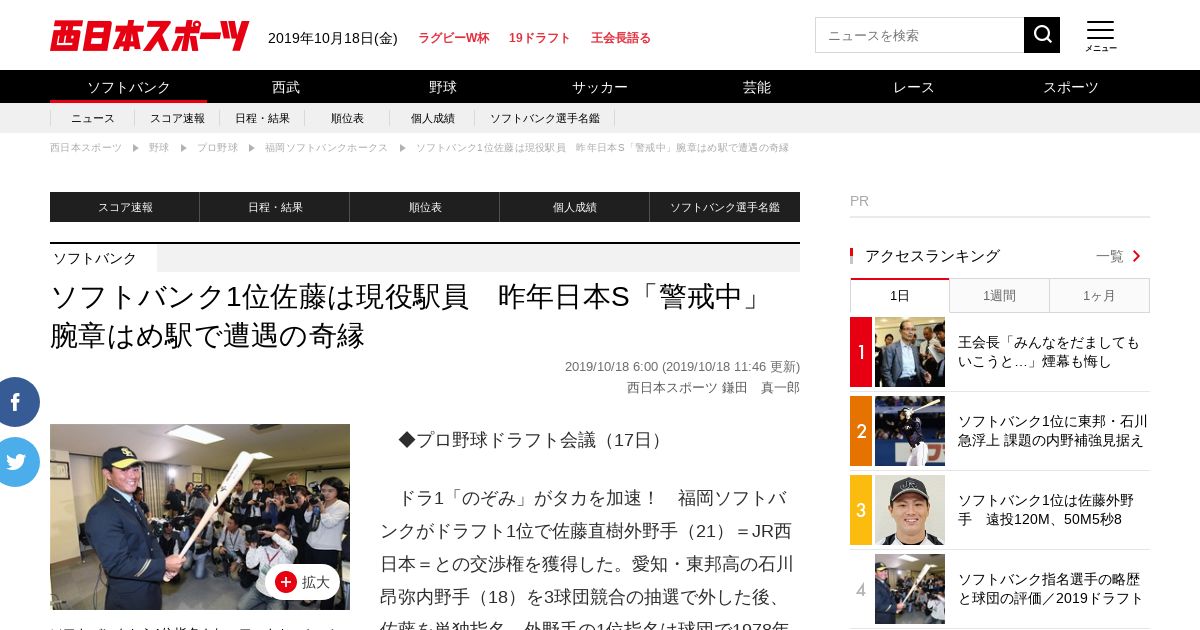Screen dimensions: 1200x630
Task: Open the 19ドラフト header link
Action: pos(539,38)
